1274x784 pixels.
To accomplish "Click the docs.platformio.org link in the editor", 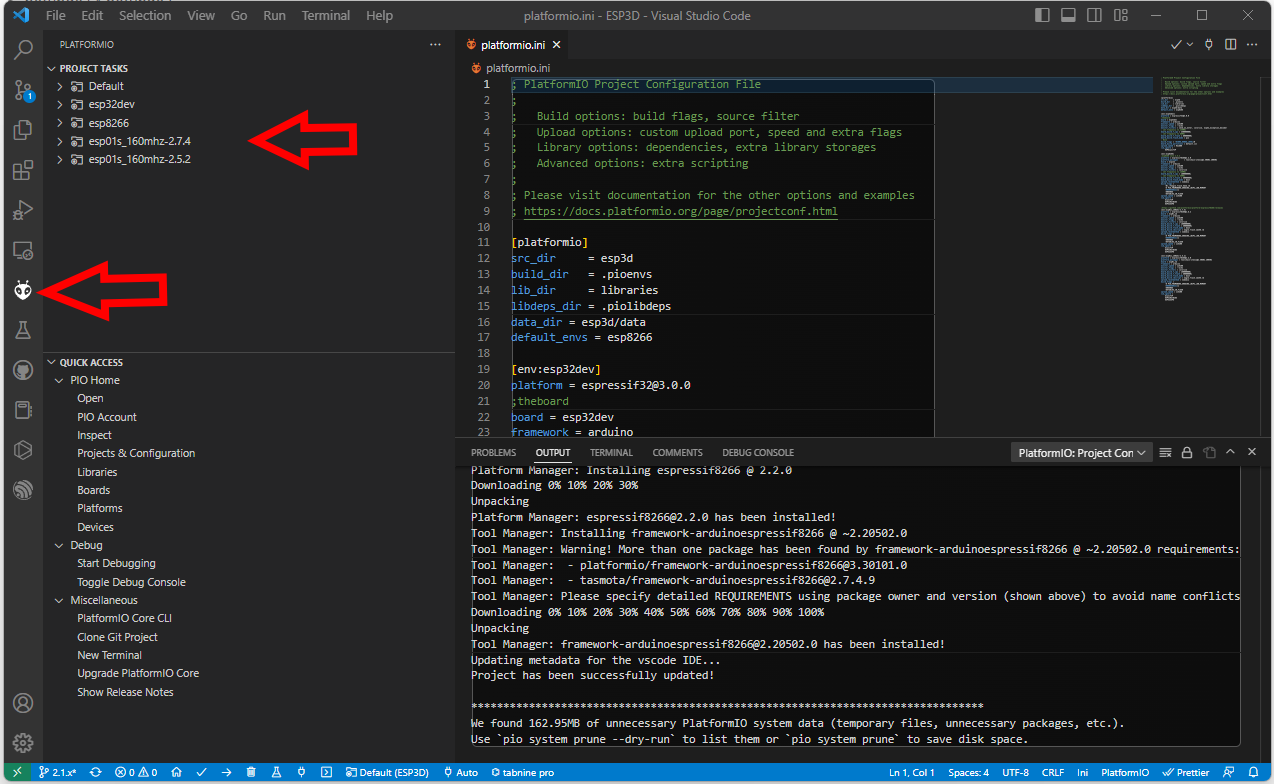I will (x=680, y=211).
